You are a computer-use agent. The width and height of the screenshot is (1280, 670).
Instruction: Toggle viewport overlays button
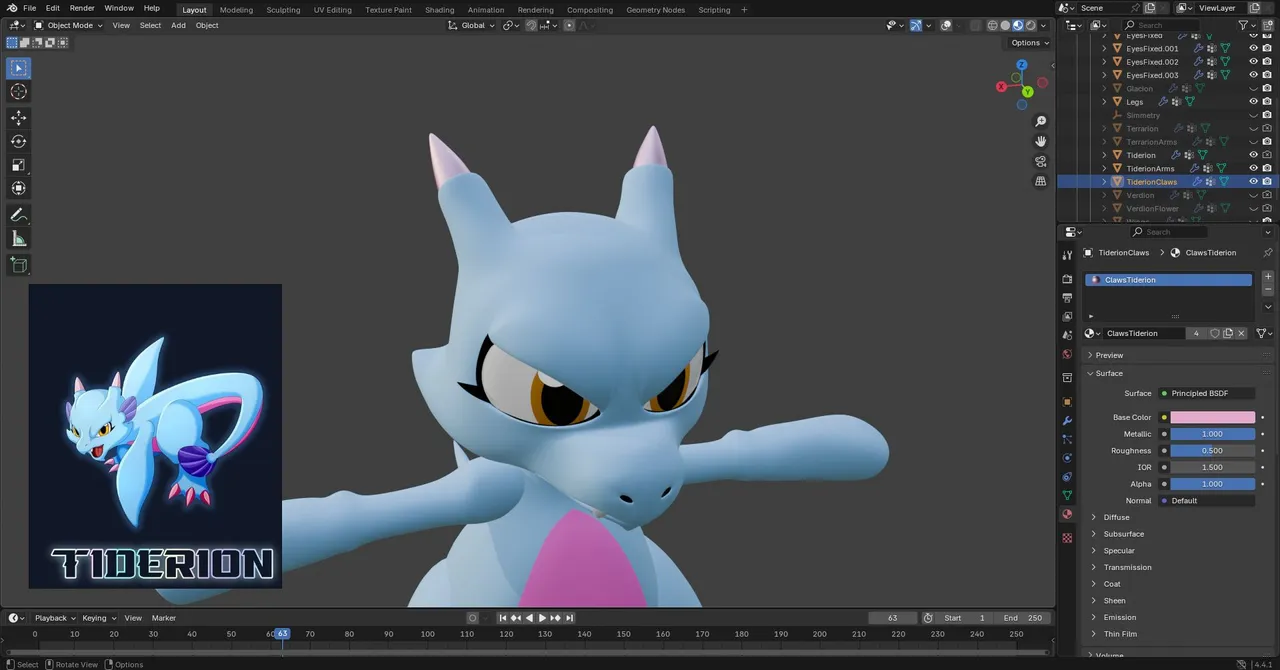[946, 25]
